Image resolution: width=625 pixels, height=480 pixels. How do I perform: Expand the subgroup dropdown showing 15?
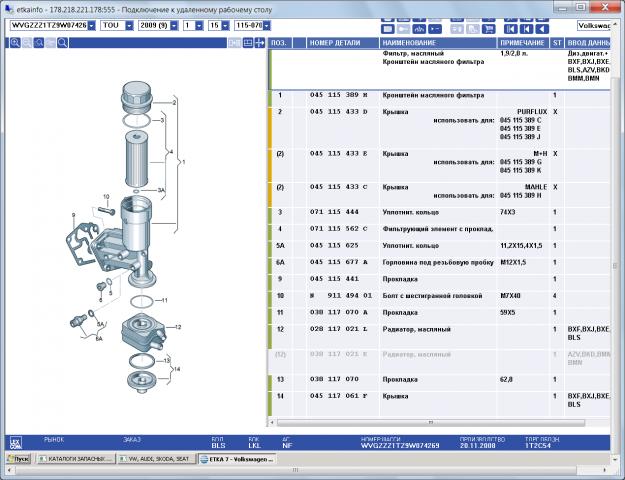click(225, 26)
